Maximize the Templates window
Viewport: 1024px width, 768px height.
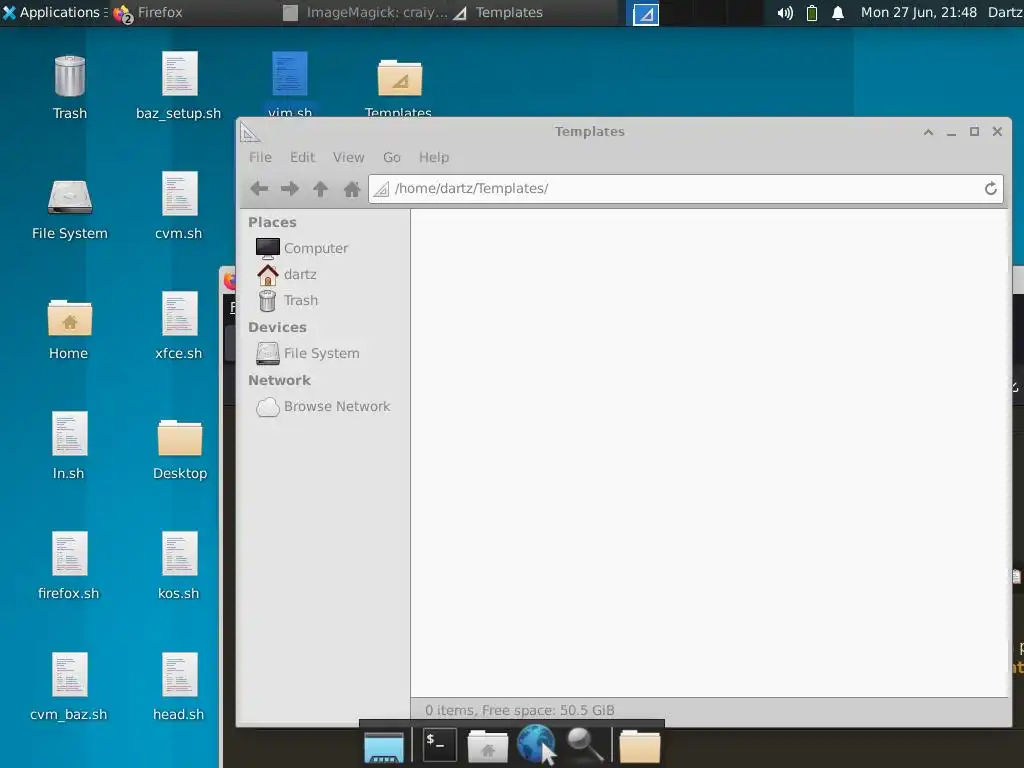[x=974, y=132]
